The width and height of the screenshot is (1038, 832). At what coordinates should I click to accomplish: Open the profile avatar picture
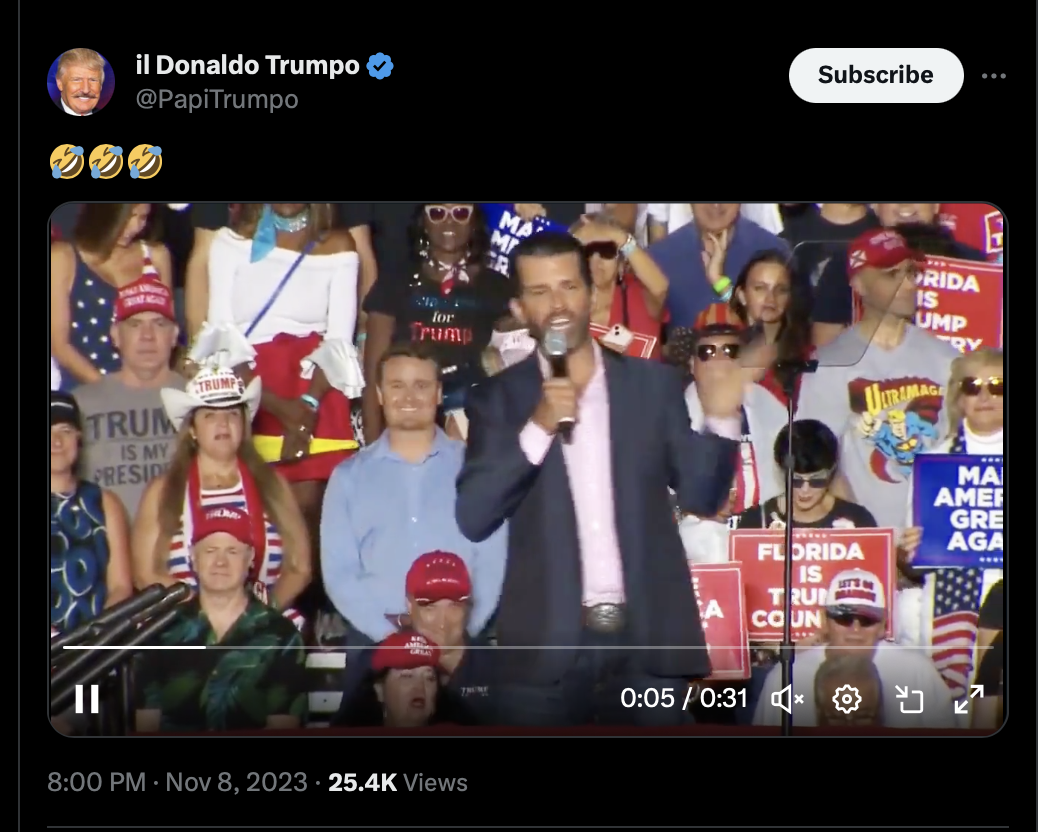coord(81,82)
